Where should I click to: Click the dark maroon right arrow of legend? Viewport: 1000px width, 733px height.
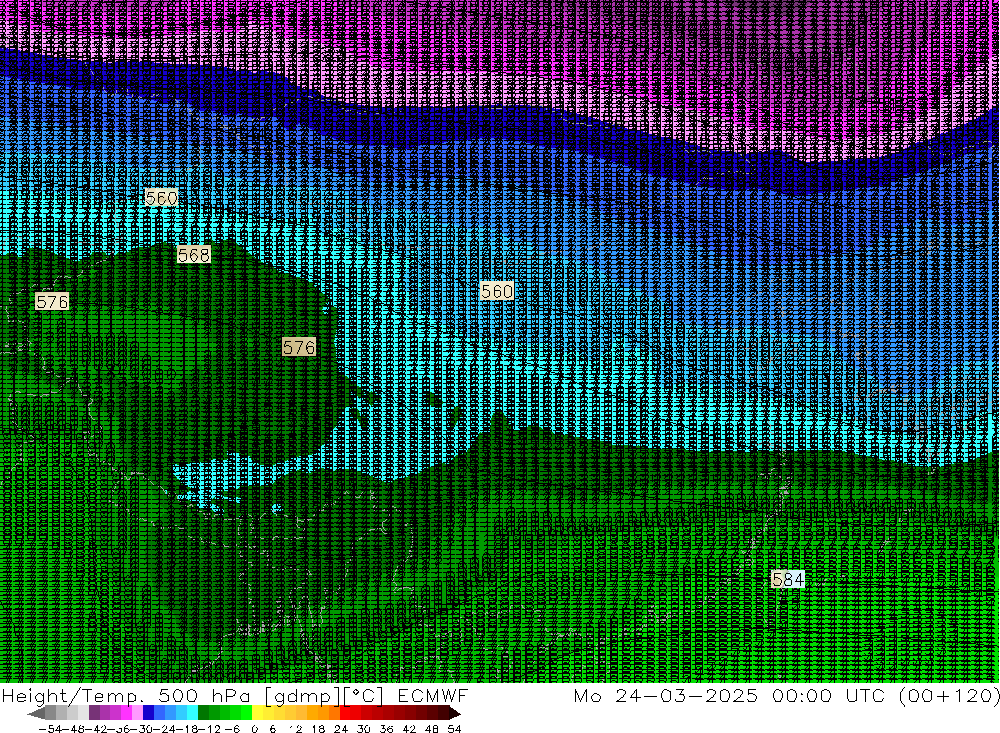(455, 713)
